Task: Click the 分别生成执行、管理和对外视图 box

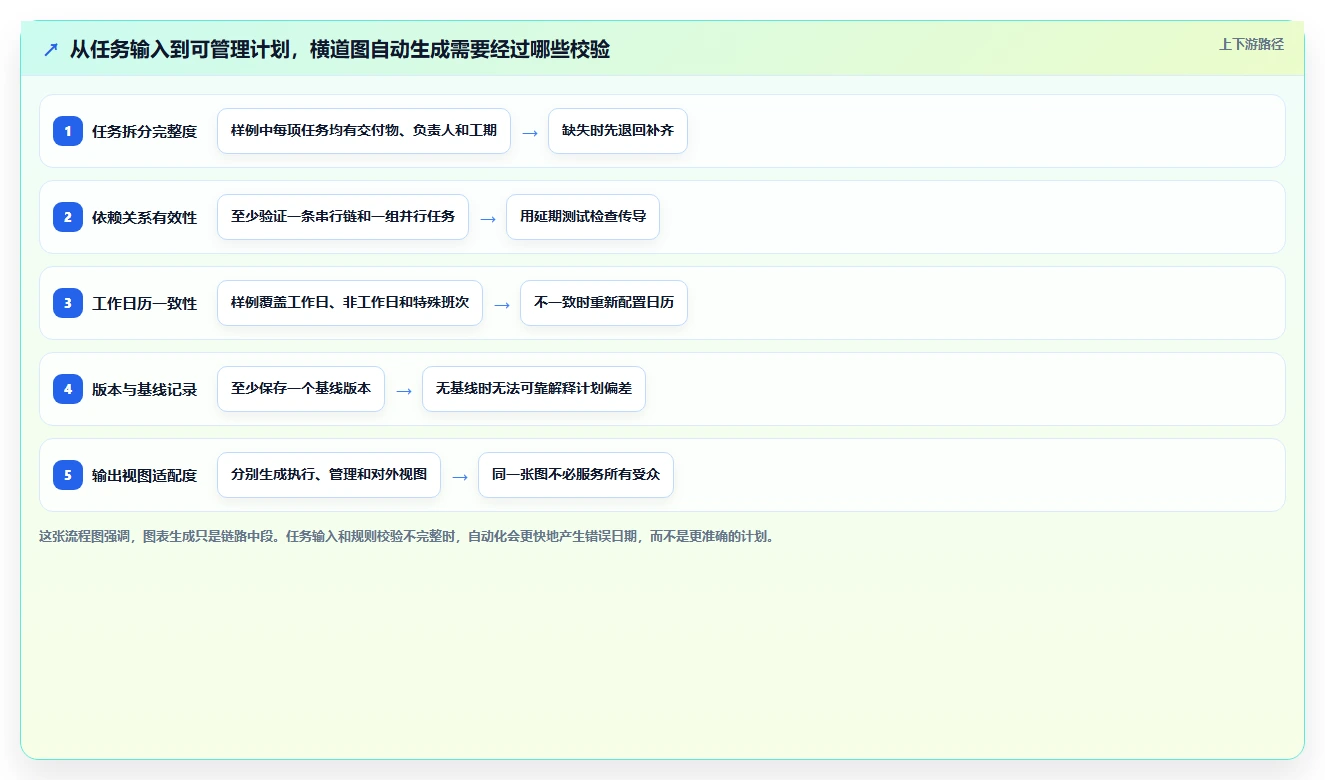Action: point(329,475)
